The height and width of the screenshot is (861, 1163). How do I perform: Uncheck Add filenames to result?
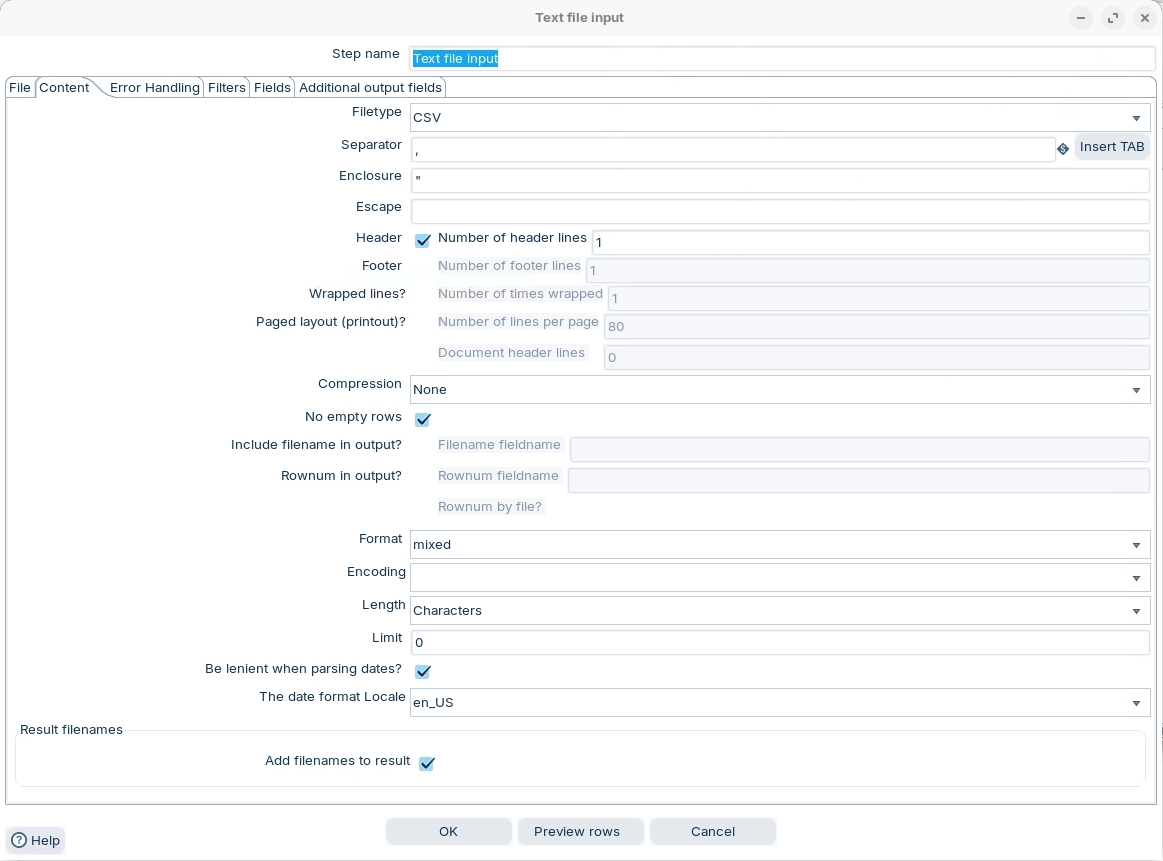click(427, 764)
